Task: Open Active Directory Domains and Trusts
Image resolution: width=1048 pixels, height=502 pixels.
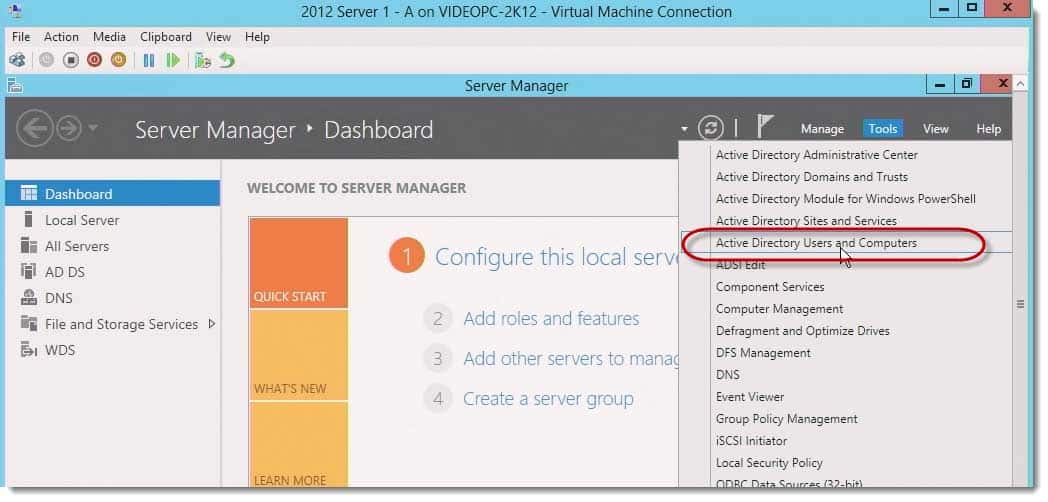Action: tap(811, 177)
